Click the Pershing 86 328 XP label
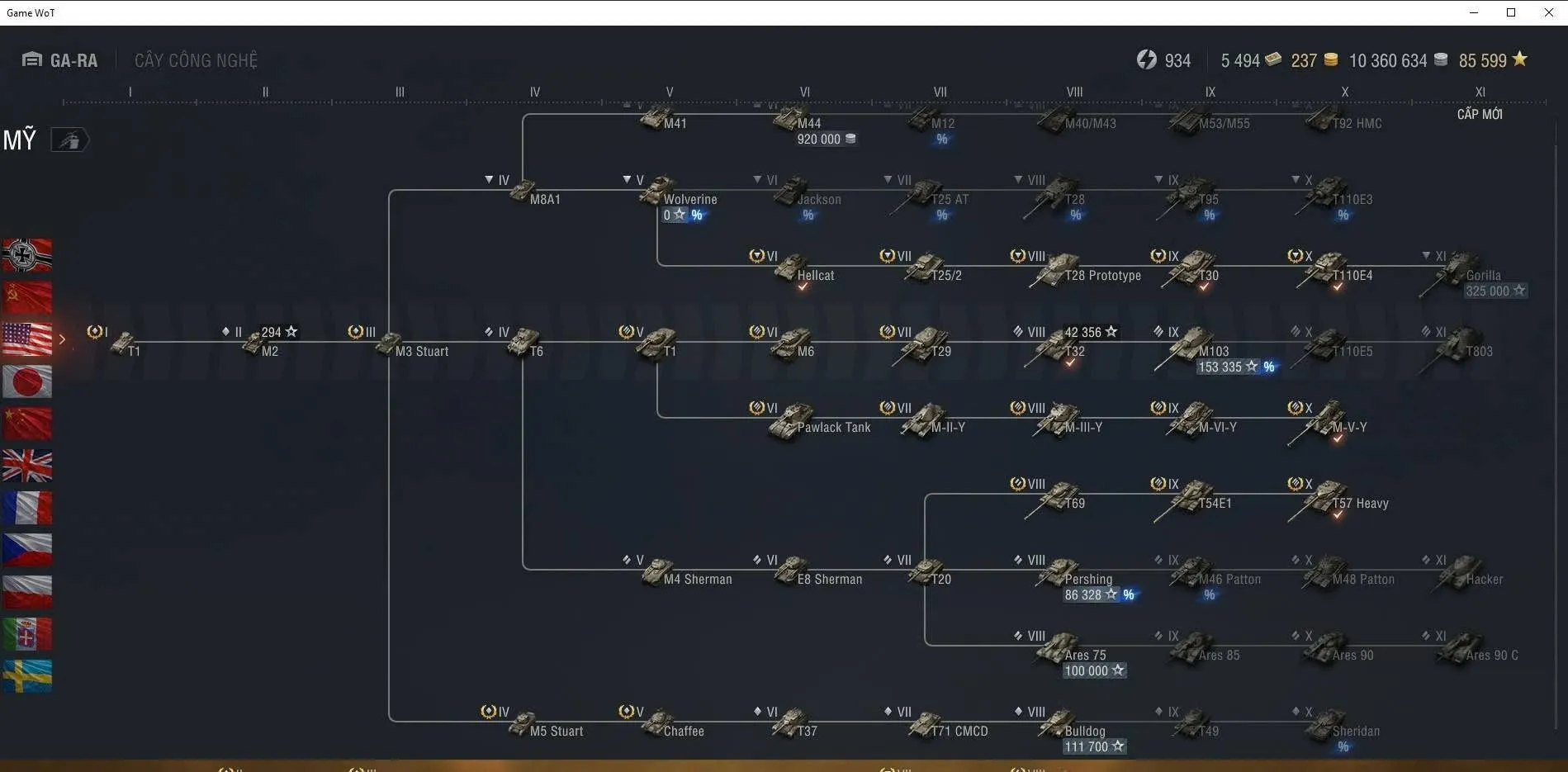Viewport: 1568px width, 772px height. [1099, 594]
